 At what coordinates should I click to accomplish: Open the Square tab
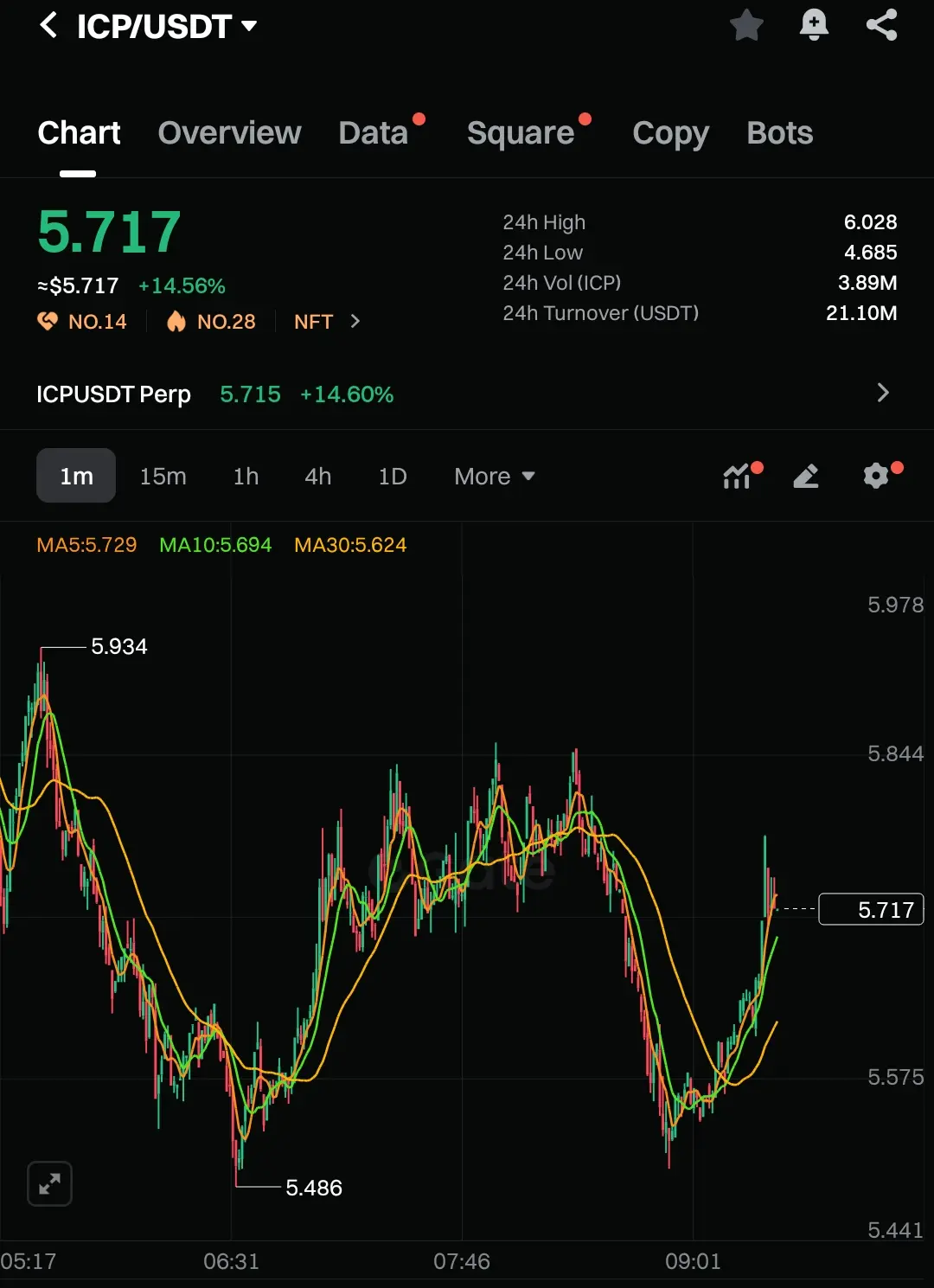click(x=521, y=133)
